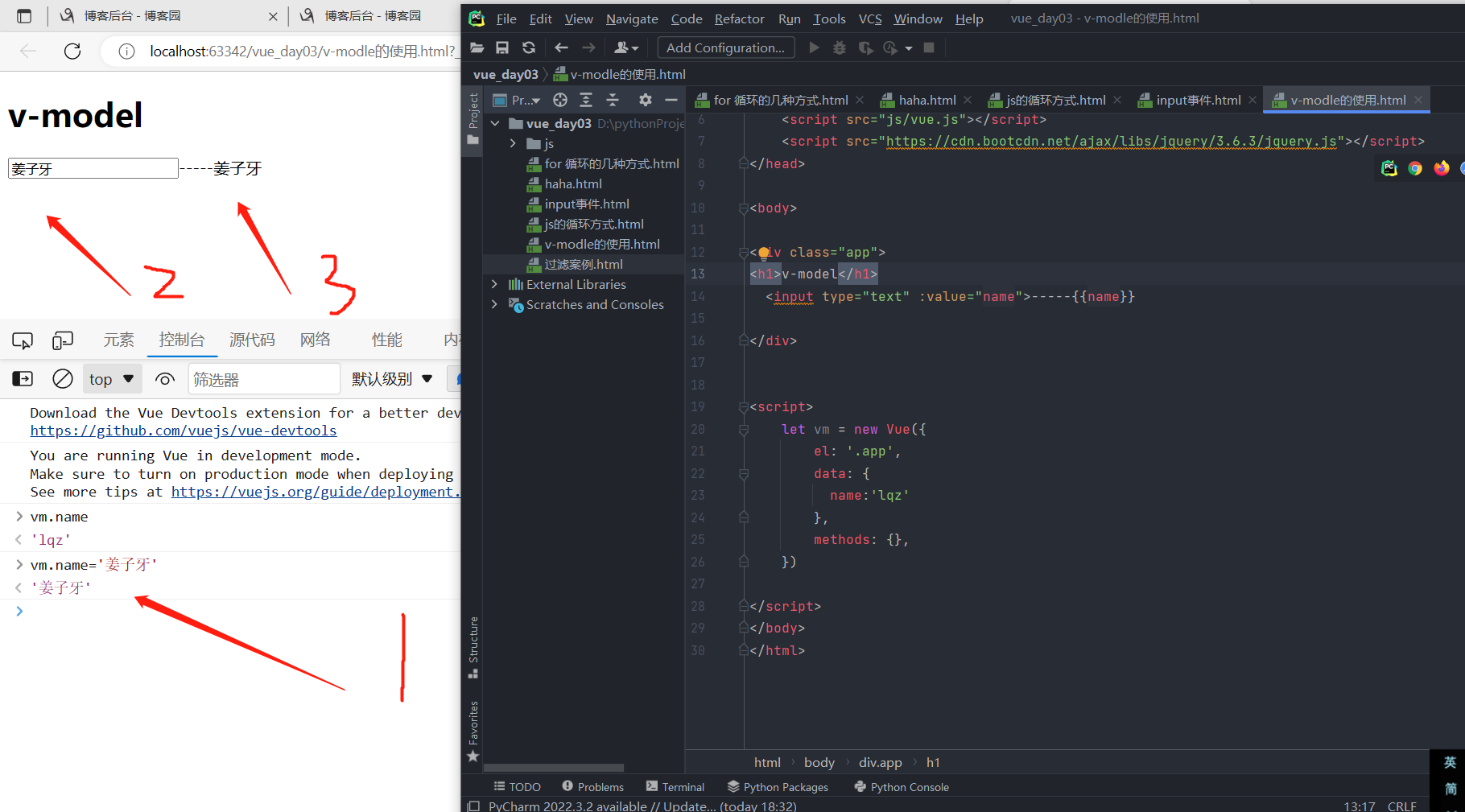Switch to the haha.html editor tab

[927, 100]
